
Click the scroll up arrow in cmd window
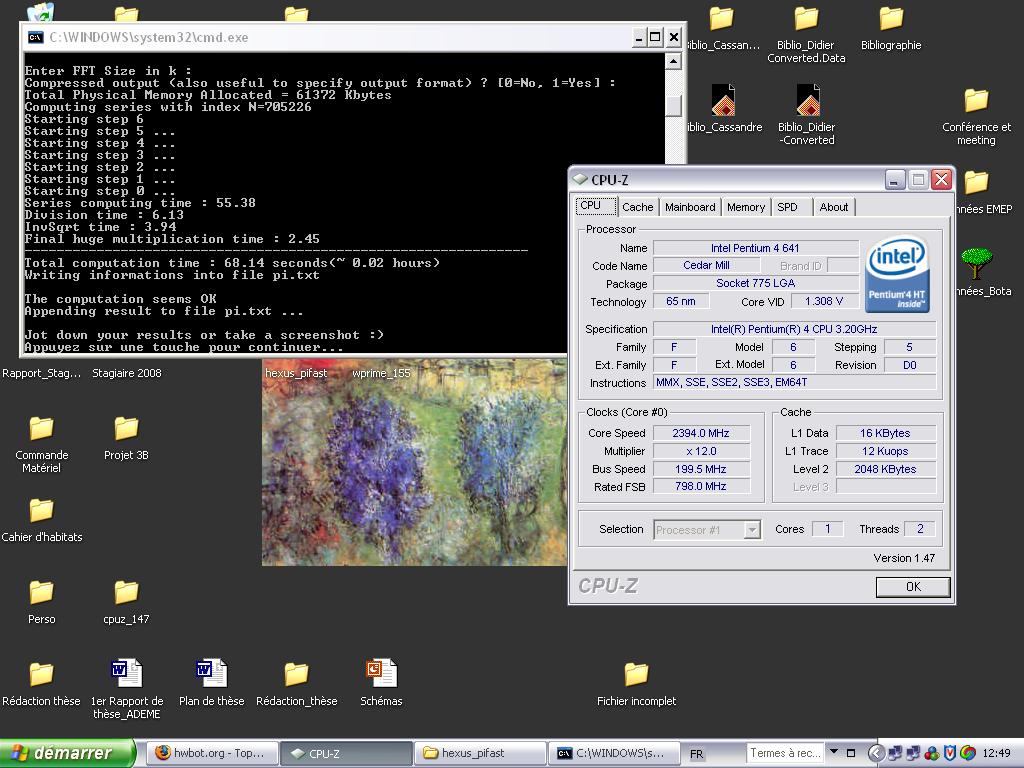[673, 61]
